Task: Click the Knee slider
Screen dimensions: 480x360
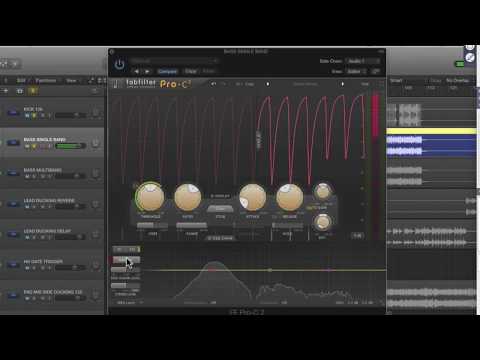Action: 152,226
